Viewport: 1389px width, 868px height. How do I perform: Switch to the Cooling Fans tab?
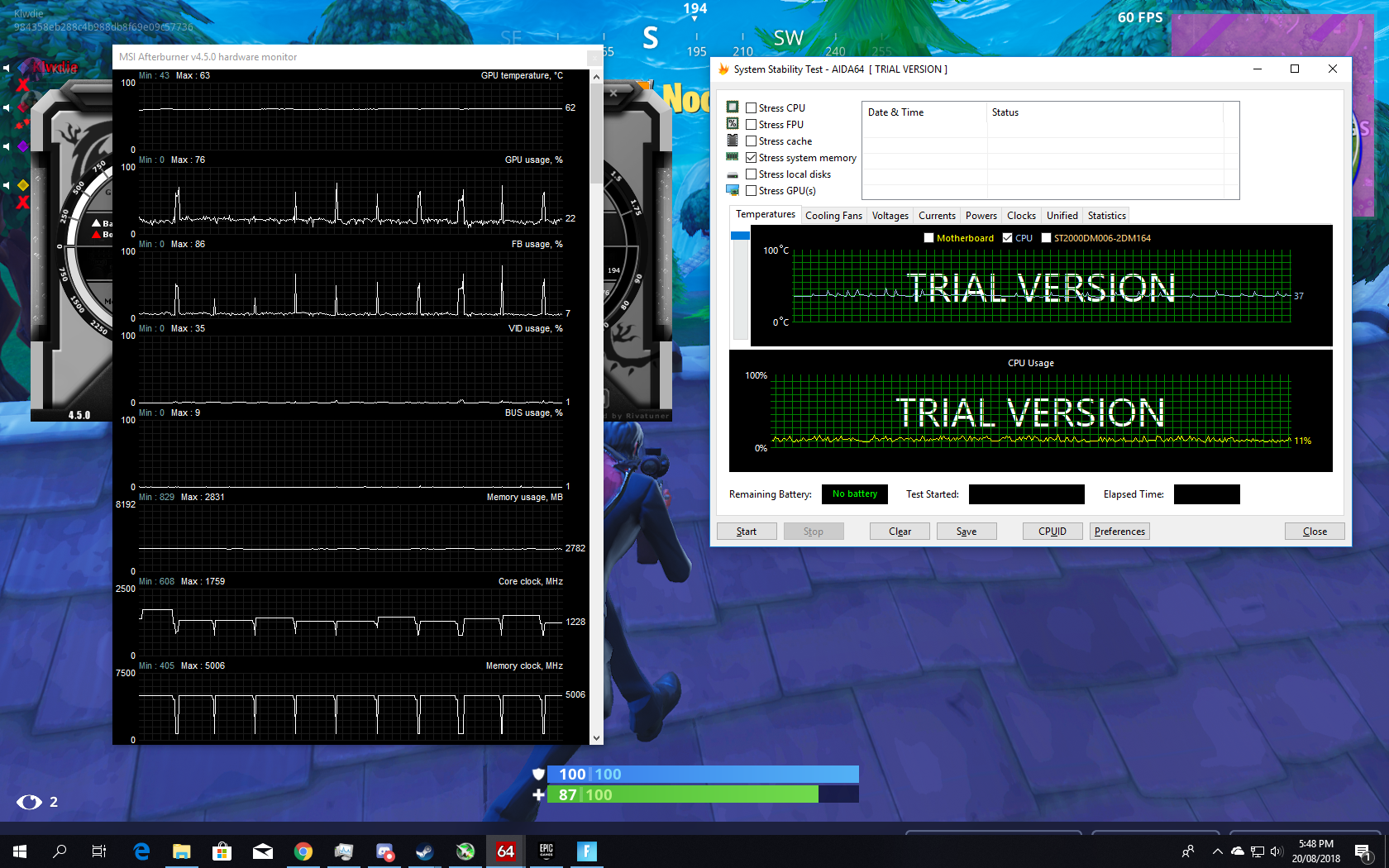coord(833,216)
